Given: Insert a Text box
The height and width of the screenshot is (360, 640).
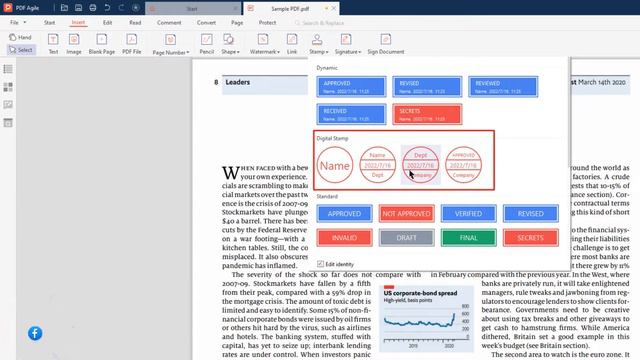Looking at the screenshot, I should pyautogui.click(x=53, y=44).
